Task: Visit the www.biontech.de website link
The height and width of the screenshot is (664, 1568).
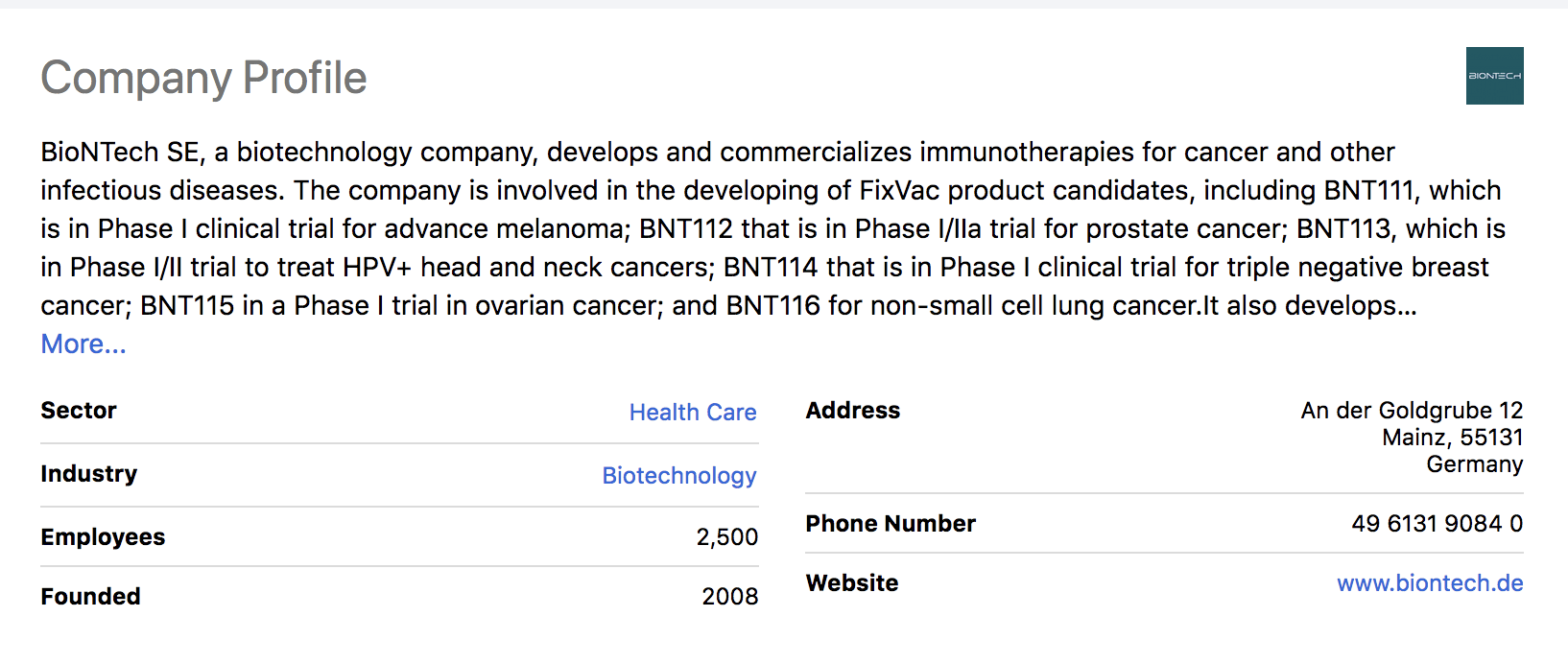Action: [1429, 582]
